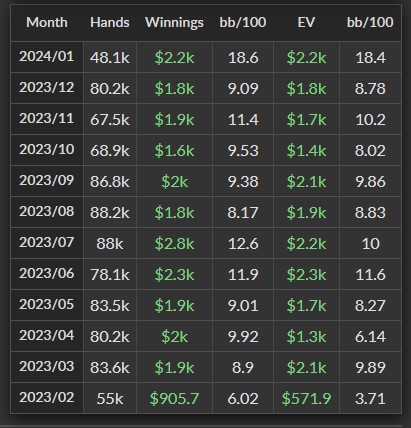Click the $905.7 winnings value
The height and width of the screenshot is (428, 411).
click(174, 398)
